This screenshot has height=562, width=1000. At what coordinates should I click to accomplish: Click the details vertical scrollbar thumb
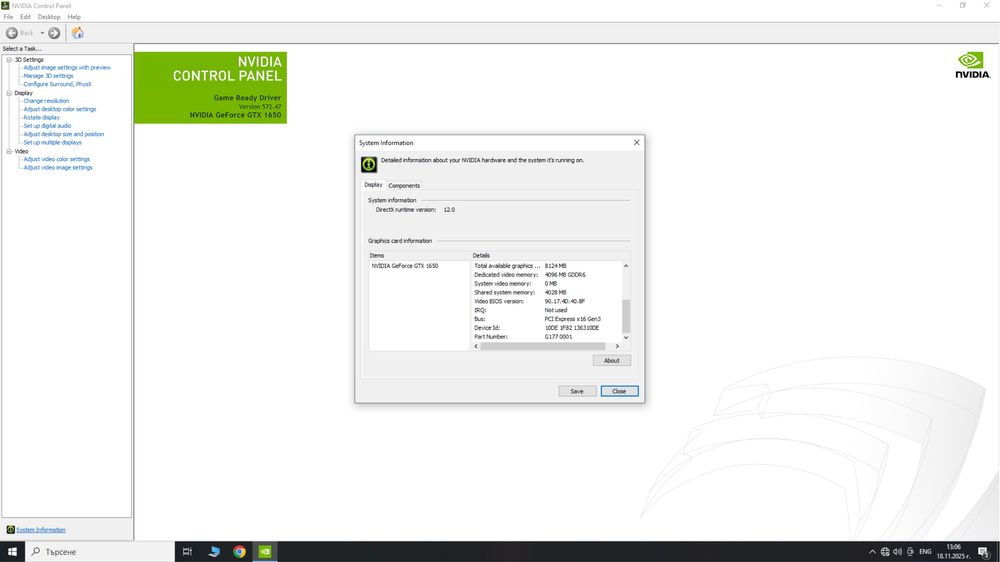[626, 315]
